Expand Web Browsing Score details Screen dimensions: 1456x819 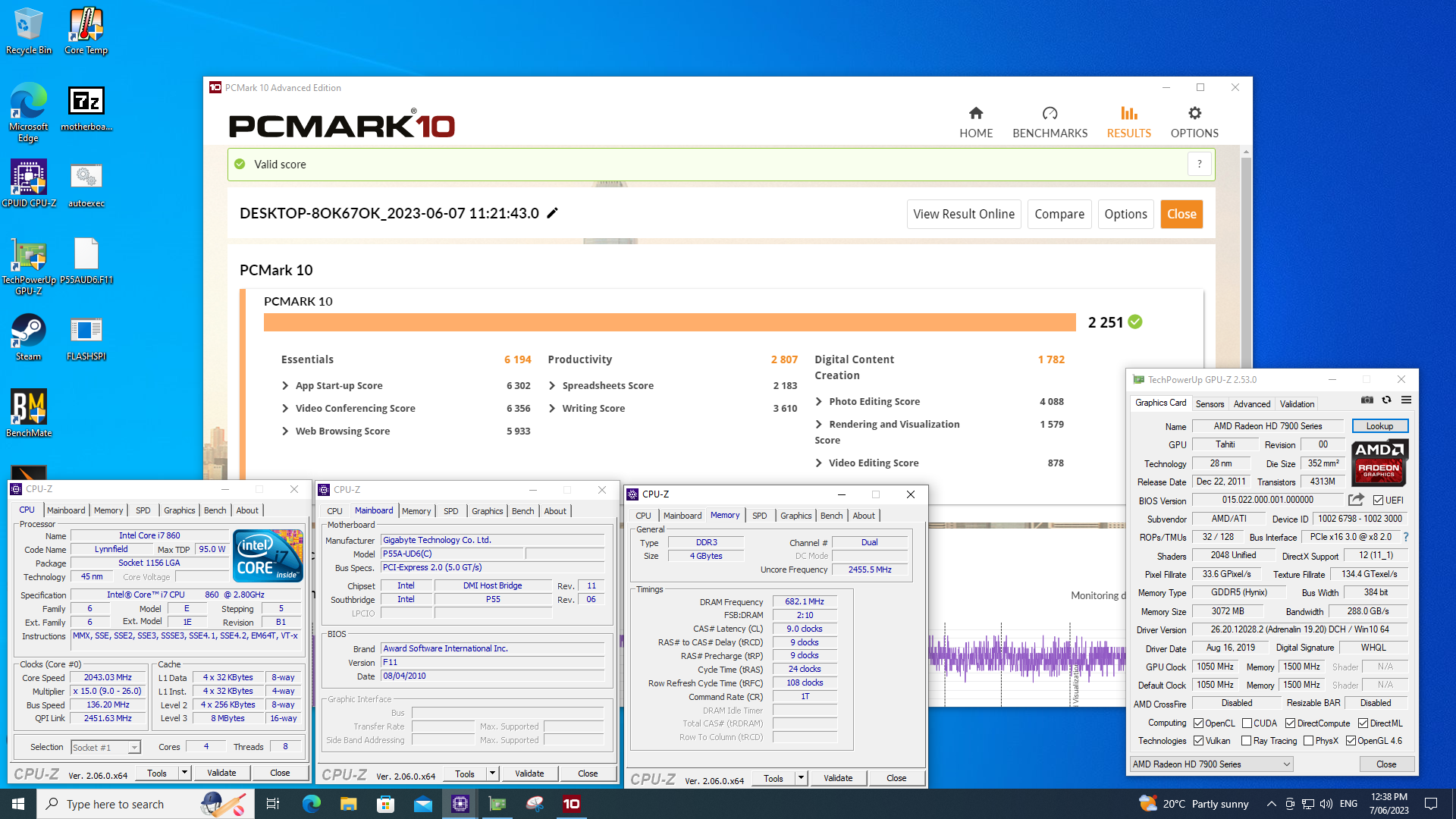(x=286, y=431)
